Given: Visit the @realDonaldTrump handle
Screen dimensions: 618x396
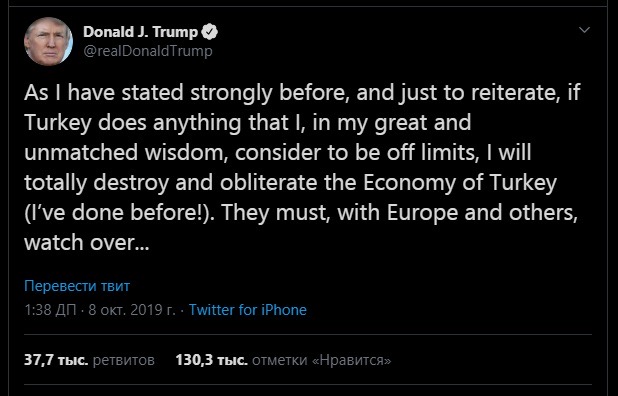Looking at the screenshot, I should coord(148,51).
